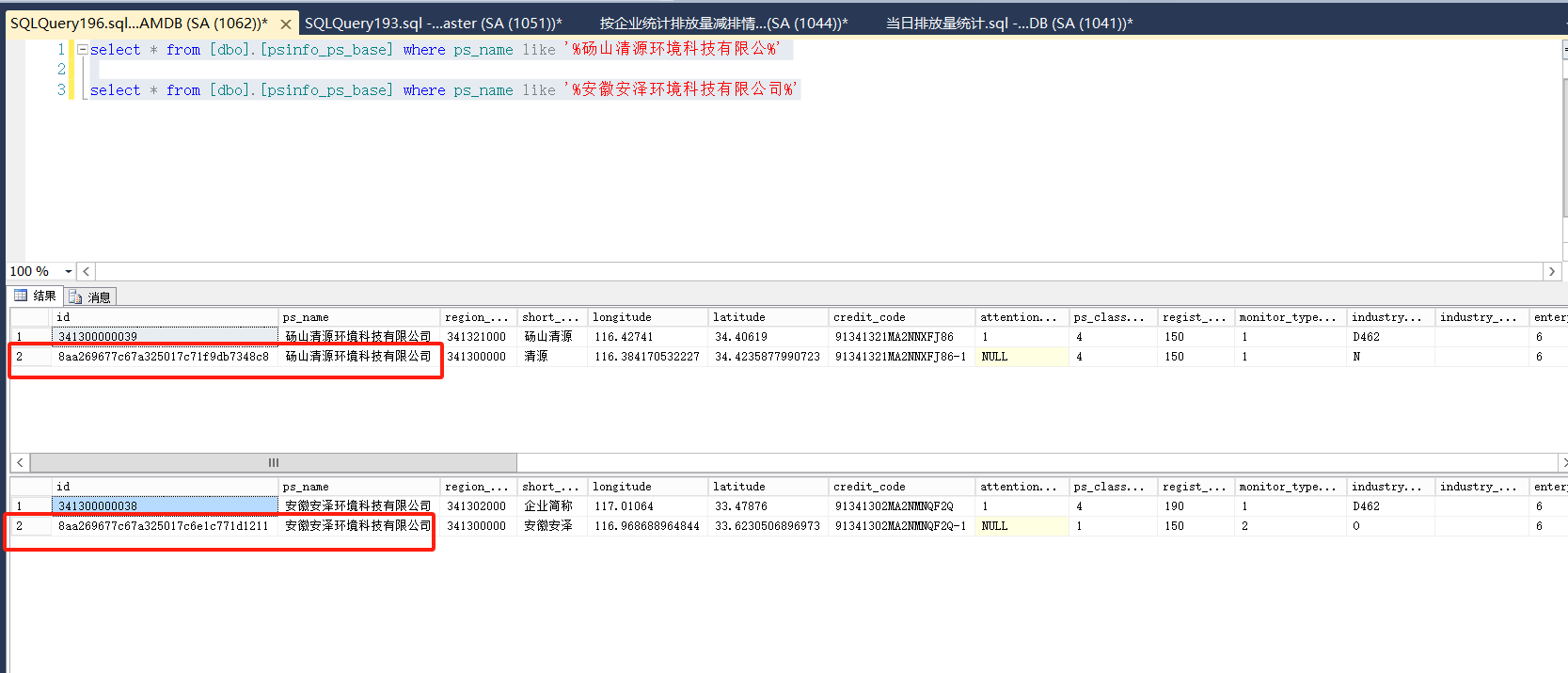
Task: Switch to the 消息 messages tab
Action: point(90,296)
